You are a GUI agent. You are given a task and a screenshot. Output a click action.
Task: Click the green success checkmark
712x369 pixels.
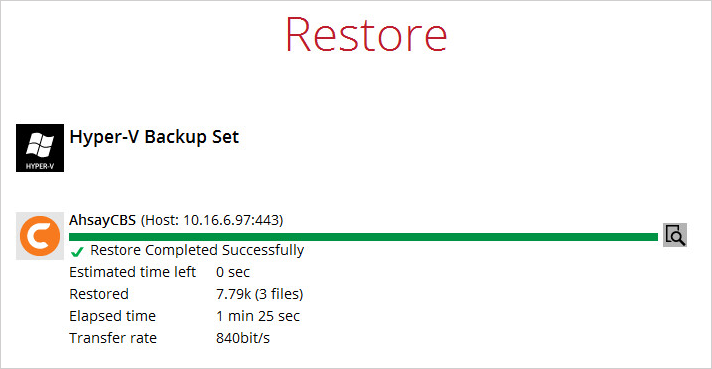(77, 251)
